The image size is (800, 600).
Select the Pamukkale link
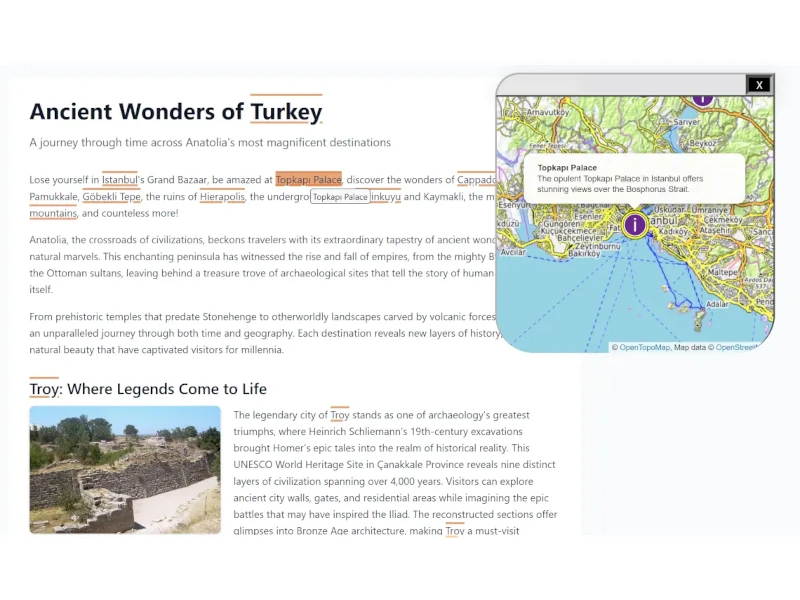pyautogui.click(x=54, y=197)
